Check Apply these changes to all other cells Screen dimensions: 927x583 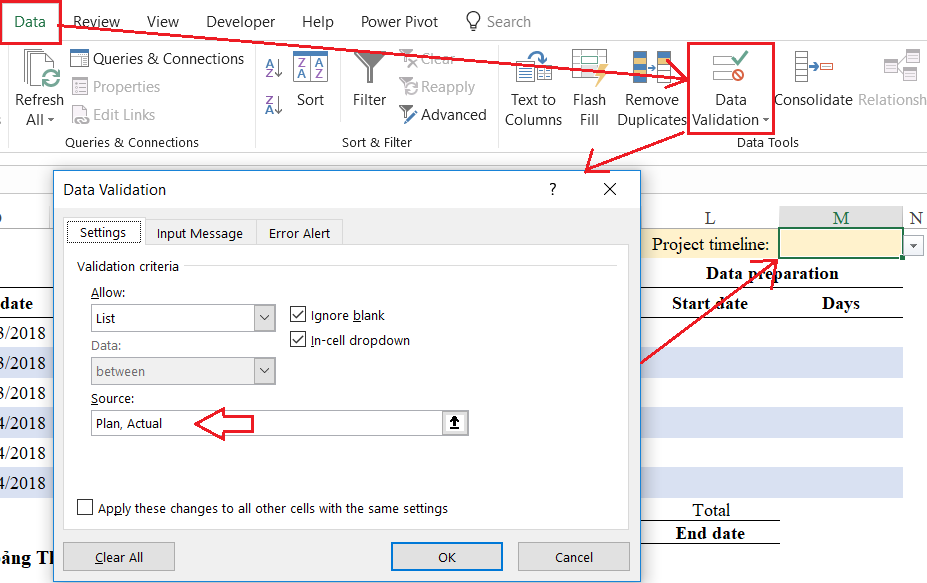[x=85, y=507]
